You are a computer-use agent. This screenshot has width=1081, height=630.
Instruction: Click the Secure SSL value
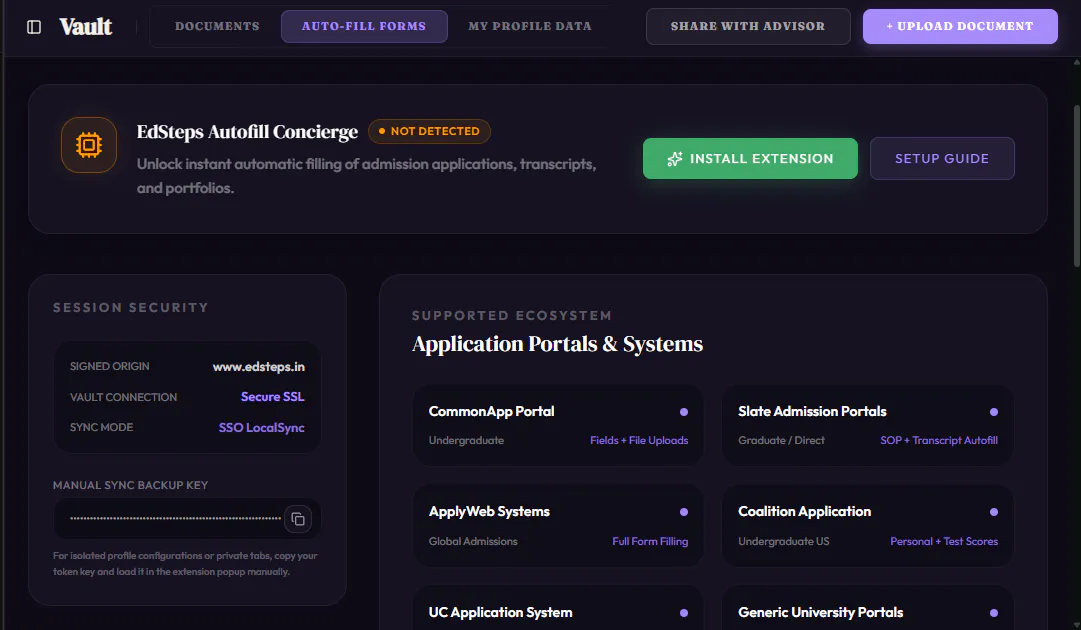pyautogui.click(x=272, y=396)
